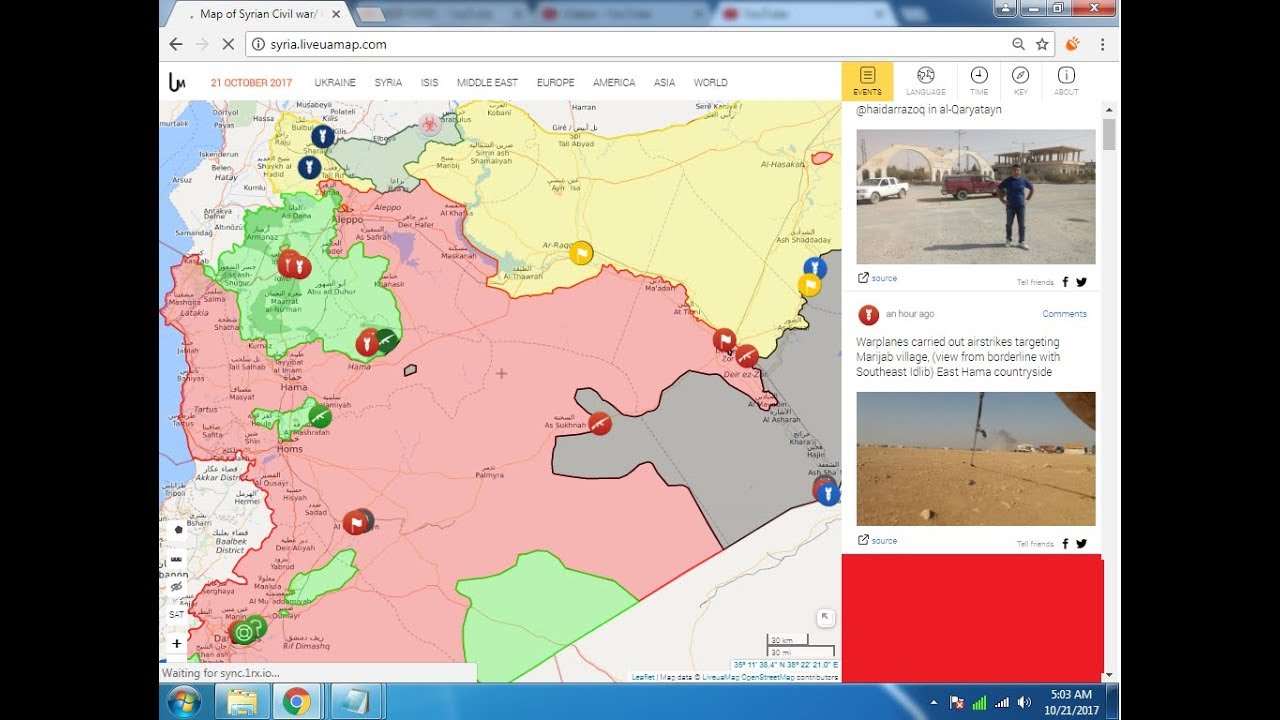The width and height of the screenshot is (1280, 720).
Task: Open dark green rifle marker east of Hama
Action: (386, 341)
